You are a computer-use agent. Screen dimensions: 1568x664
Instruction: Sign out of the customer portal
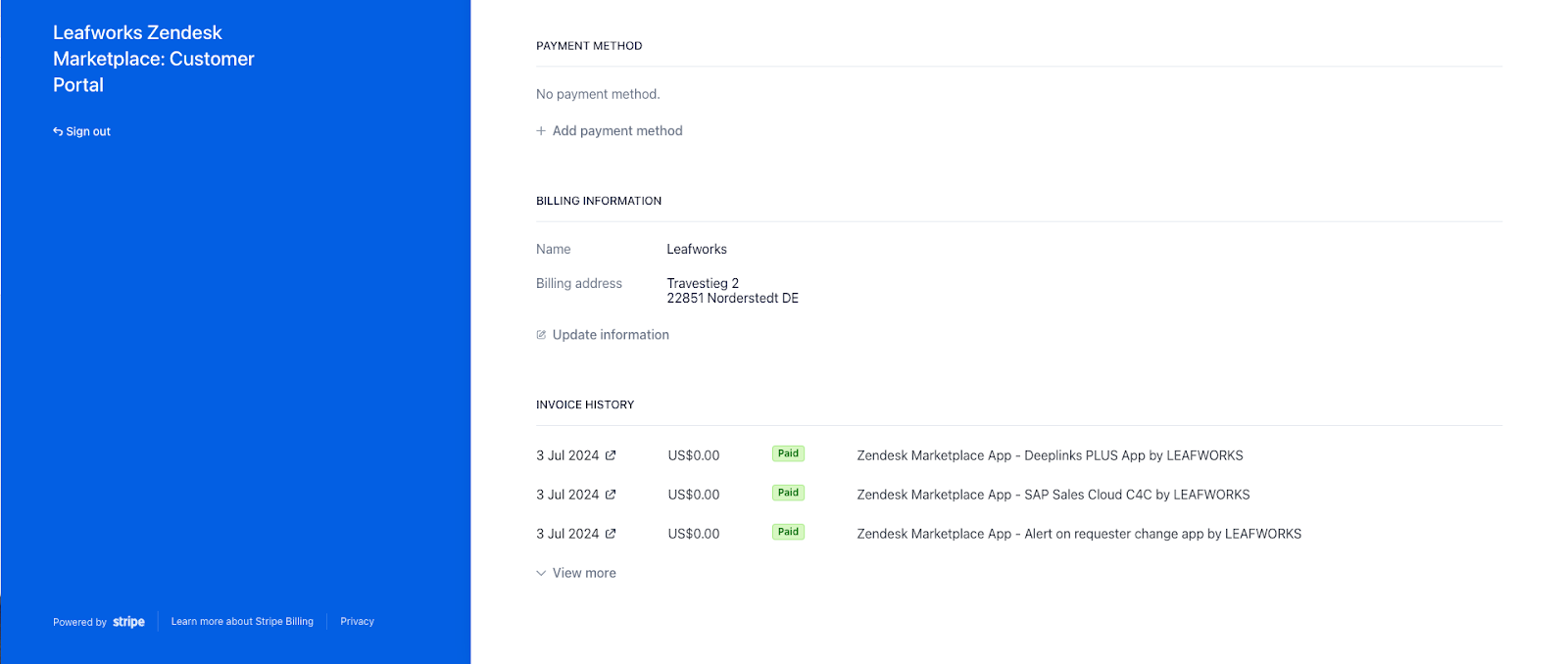88,131
